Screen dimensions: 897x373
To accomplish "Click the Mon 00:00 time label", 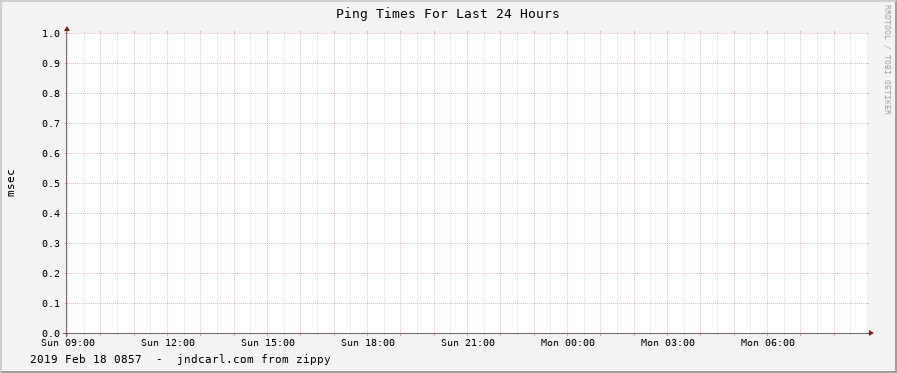I will (567, 343).
